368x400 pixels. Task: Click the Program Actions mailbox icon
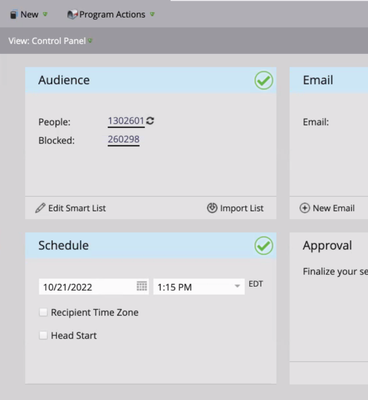click(72, 15)
